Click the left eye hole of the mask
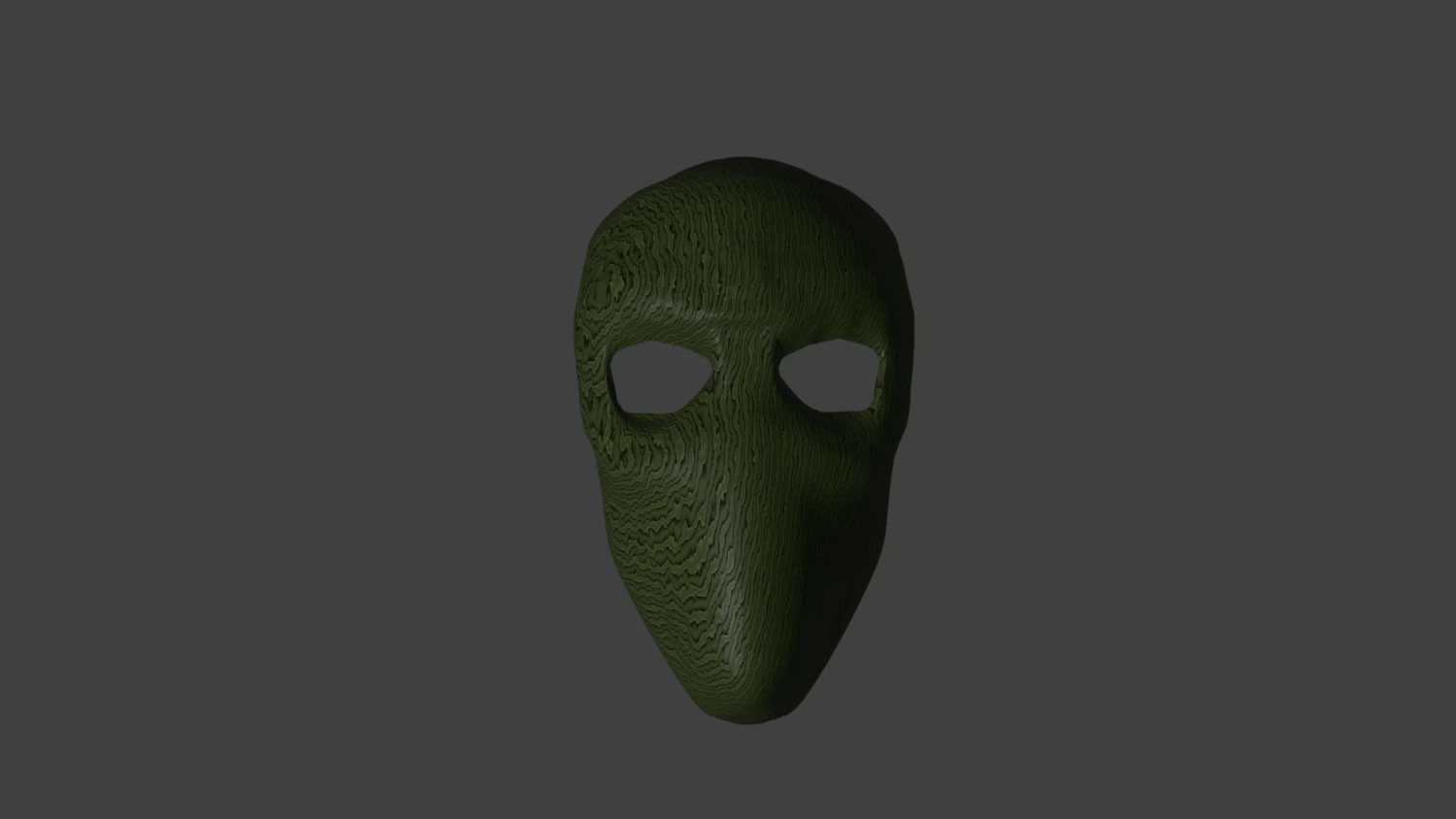The height and width of the screenshot is (819, 1456). click(x=662, y=377)
